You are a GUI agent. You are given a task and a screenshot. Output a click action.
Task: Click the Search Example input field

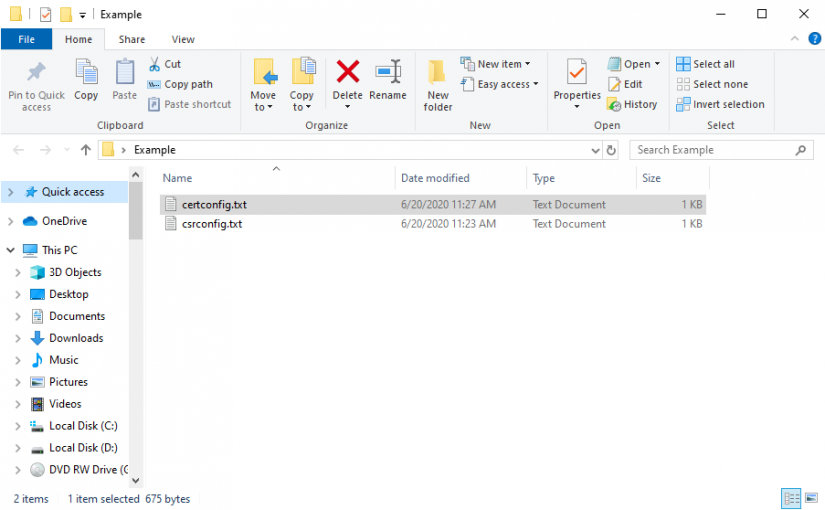click(712, 150)
